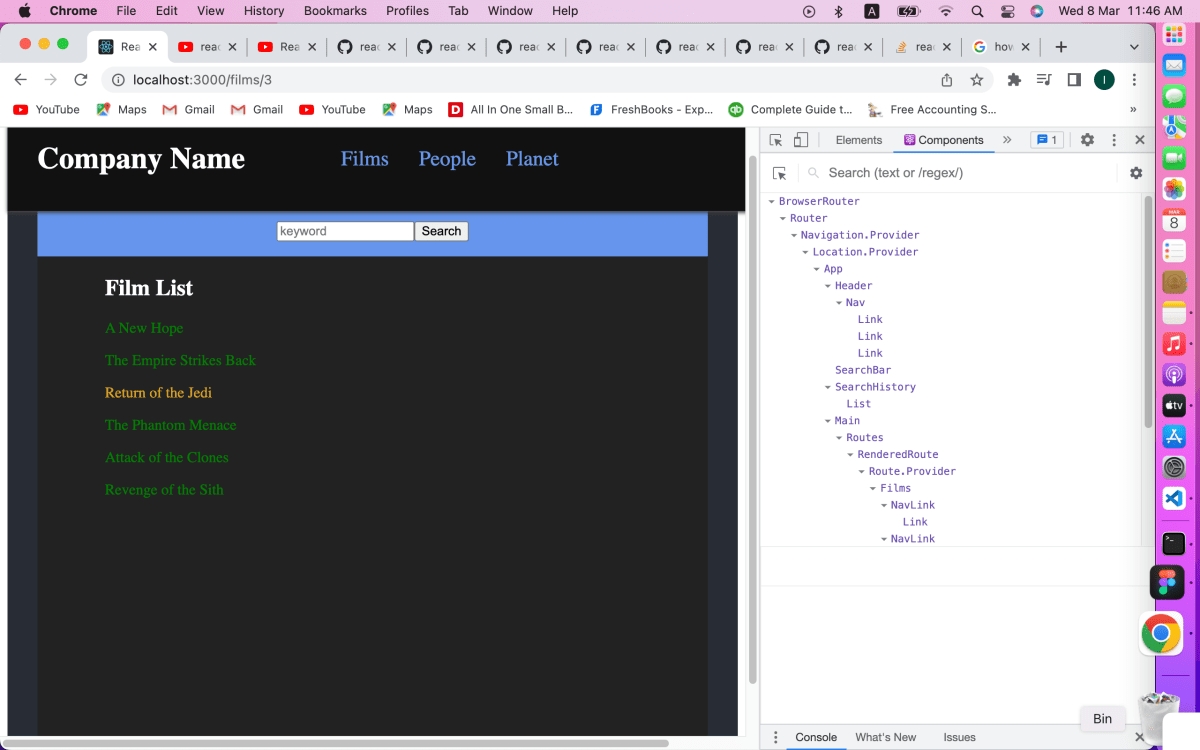The height and width of the screenshot is (750, 1200).
Task: Toggle the device toolbar in DevTools
Action: point(801,140)
